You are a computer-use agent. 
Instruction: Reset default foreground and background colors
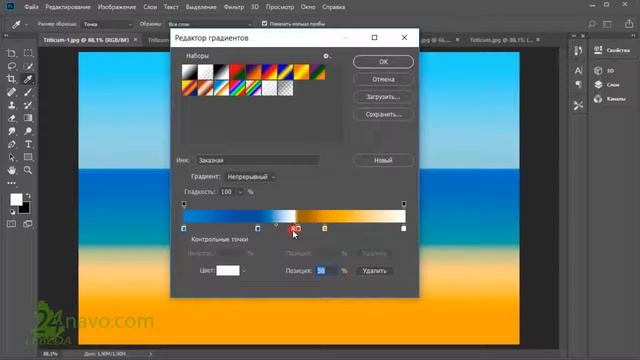(x=12, y=212)
